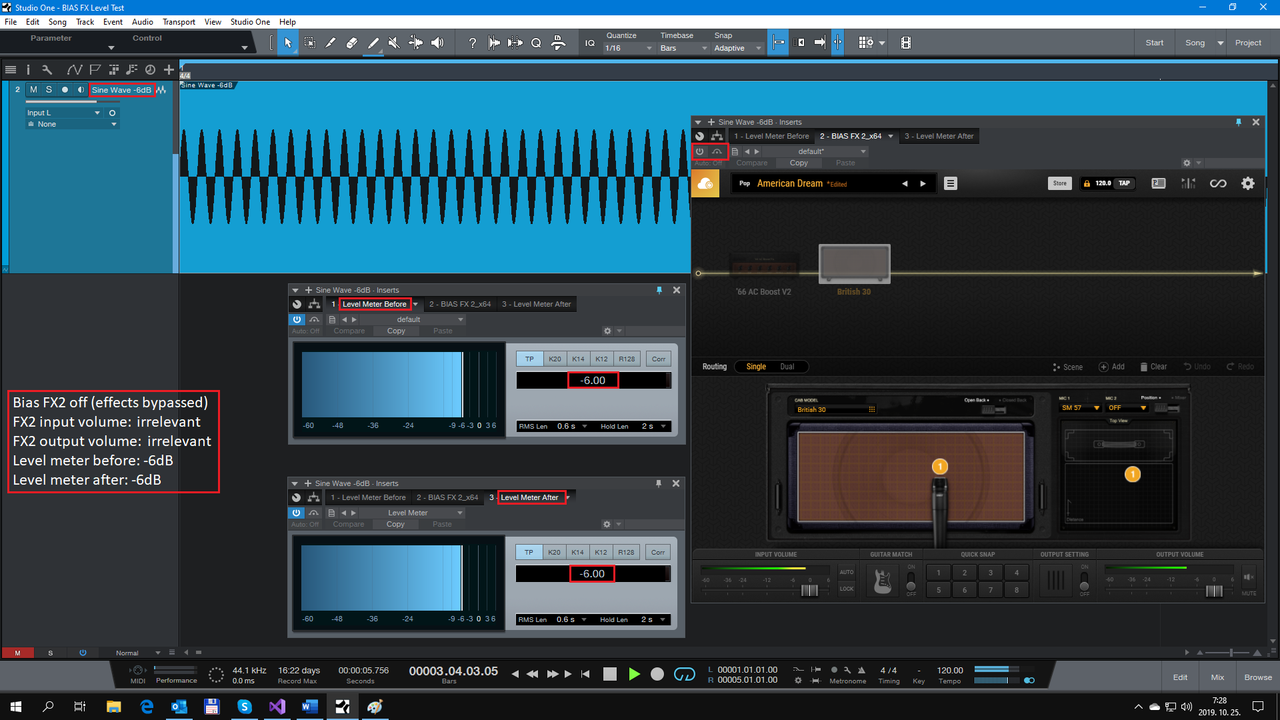Screen dimensions: 1280x720
Task: Click the BIAS FX output volume slider
Action: click(x=1214, y=591)
